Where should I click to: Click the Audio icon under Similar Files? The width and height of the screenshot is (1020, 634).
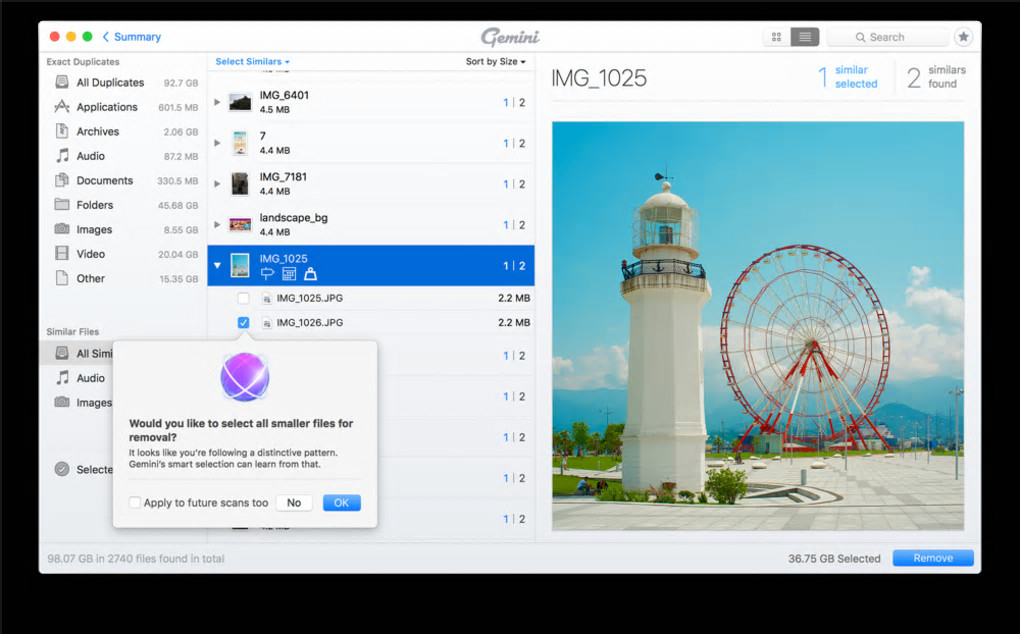coord(62,378)
